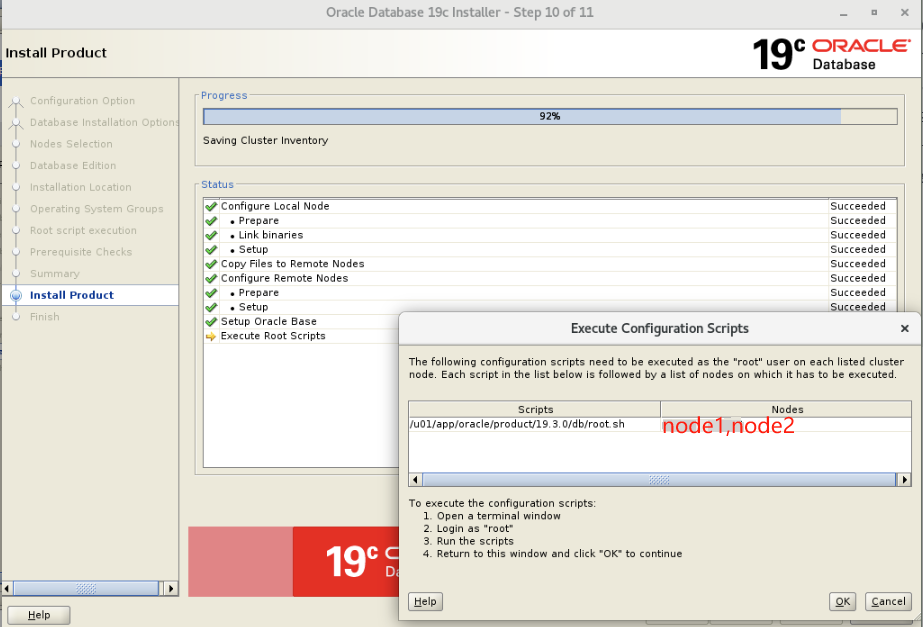Select Database Edition step
This screenshot has height=627, width=923.
pos(73,165)
